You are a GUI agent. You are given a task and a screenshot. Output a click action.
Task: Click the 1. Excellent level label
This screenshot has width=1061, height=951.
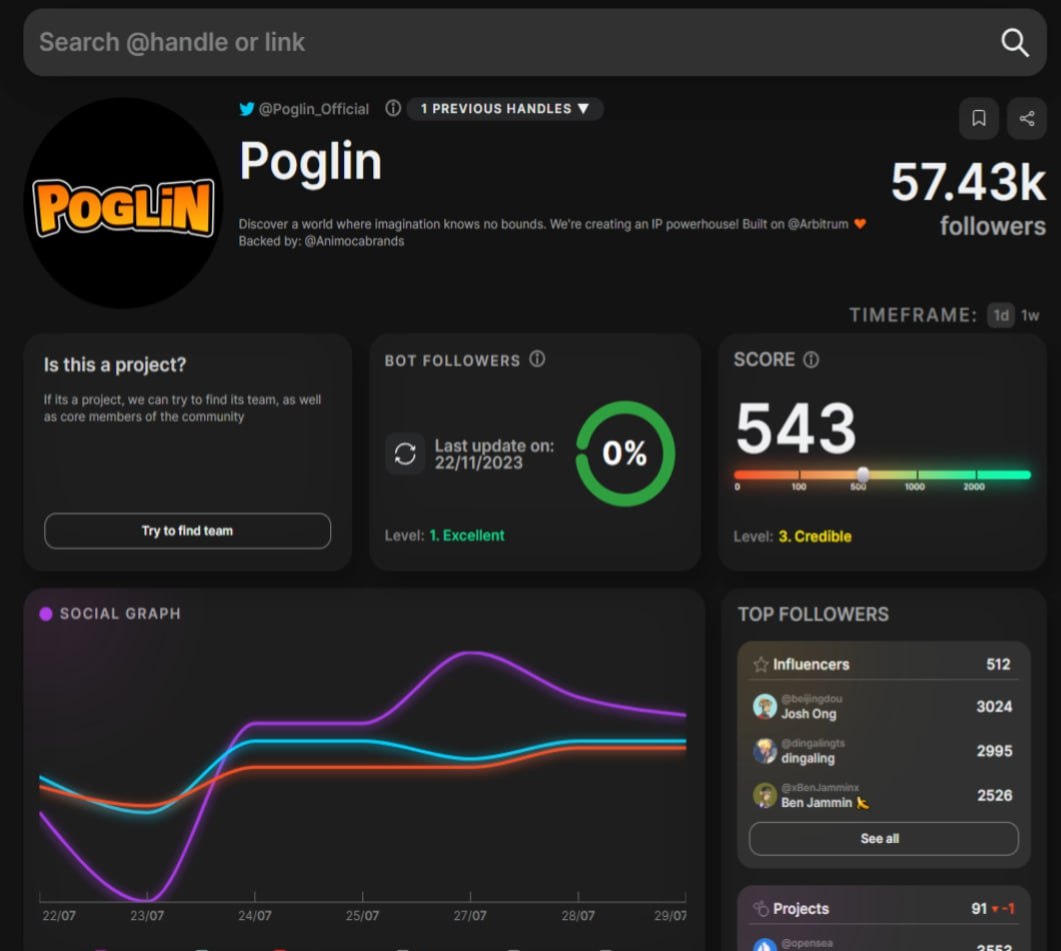467,535
